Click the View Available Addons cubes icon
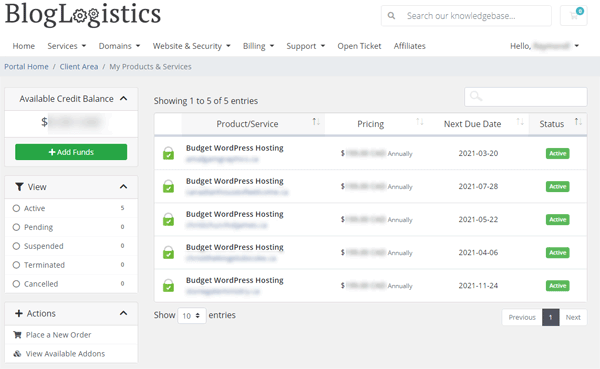The width and height of the screenshot is (600, 369). coord(17,354)
